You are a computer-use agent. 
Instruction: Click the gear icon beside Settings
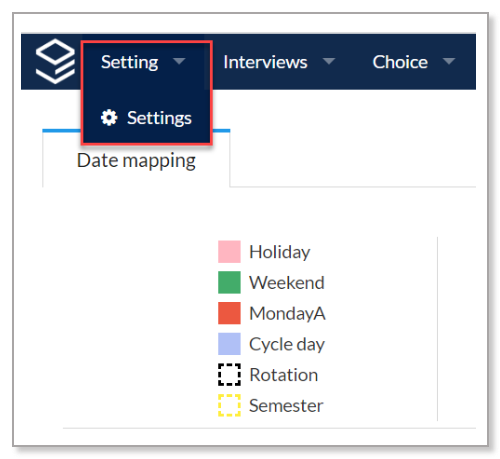point(109,118)
